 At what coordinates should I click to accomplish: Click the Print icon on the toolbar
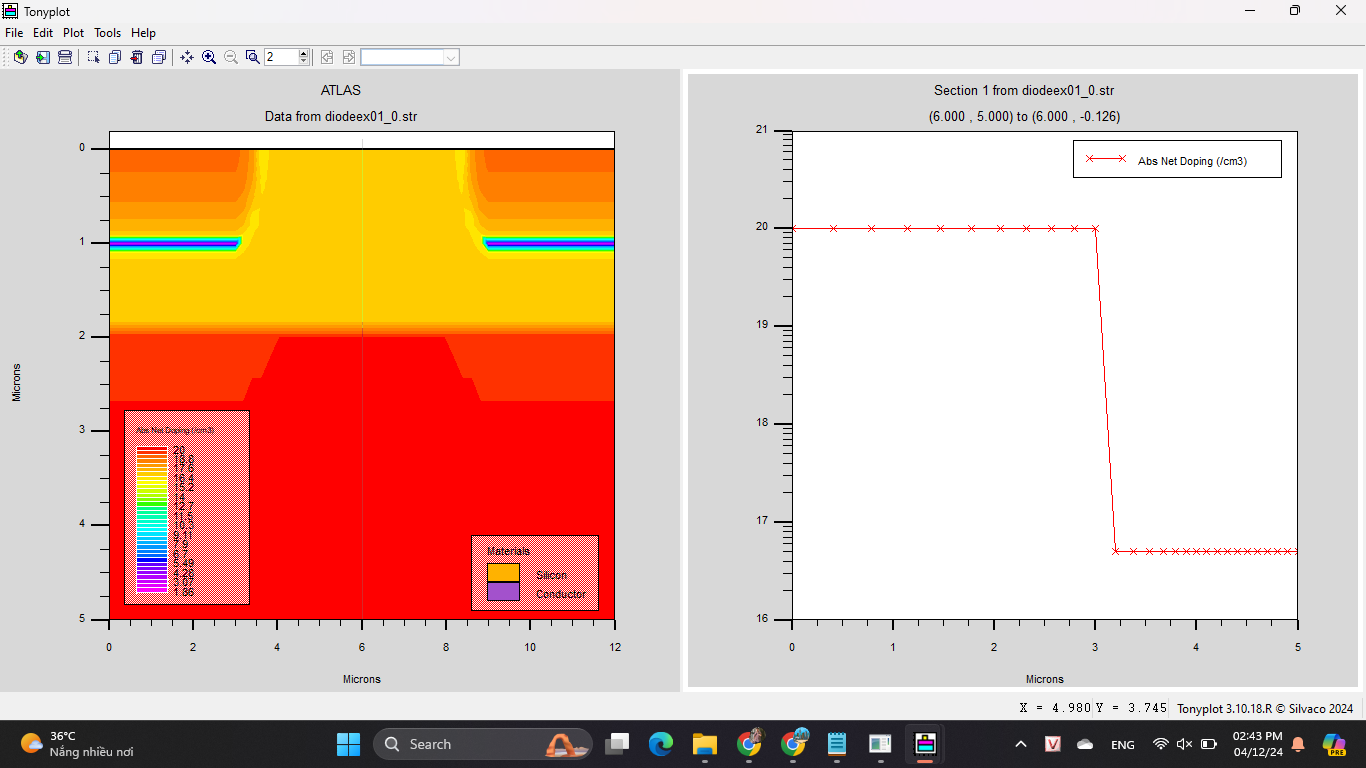(x=65, y=57)
